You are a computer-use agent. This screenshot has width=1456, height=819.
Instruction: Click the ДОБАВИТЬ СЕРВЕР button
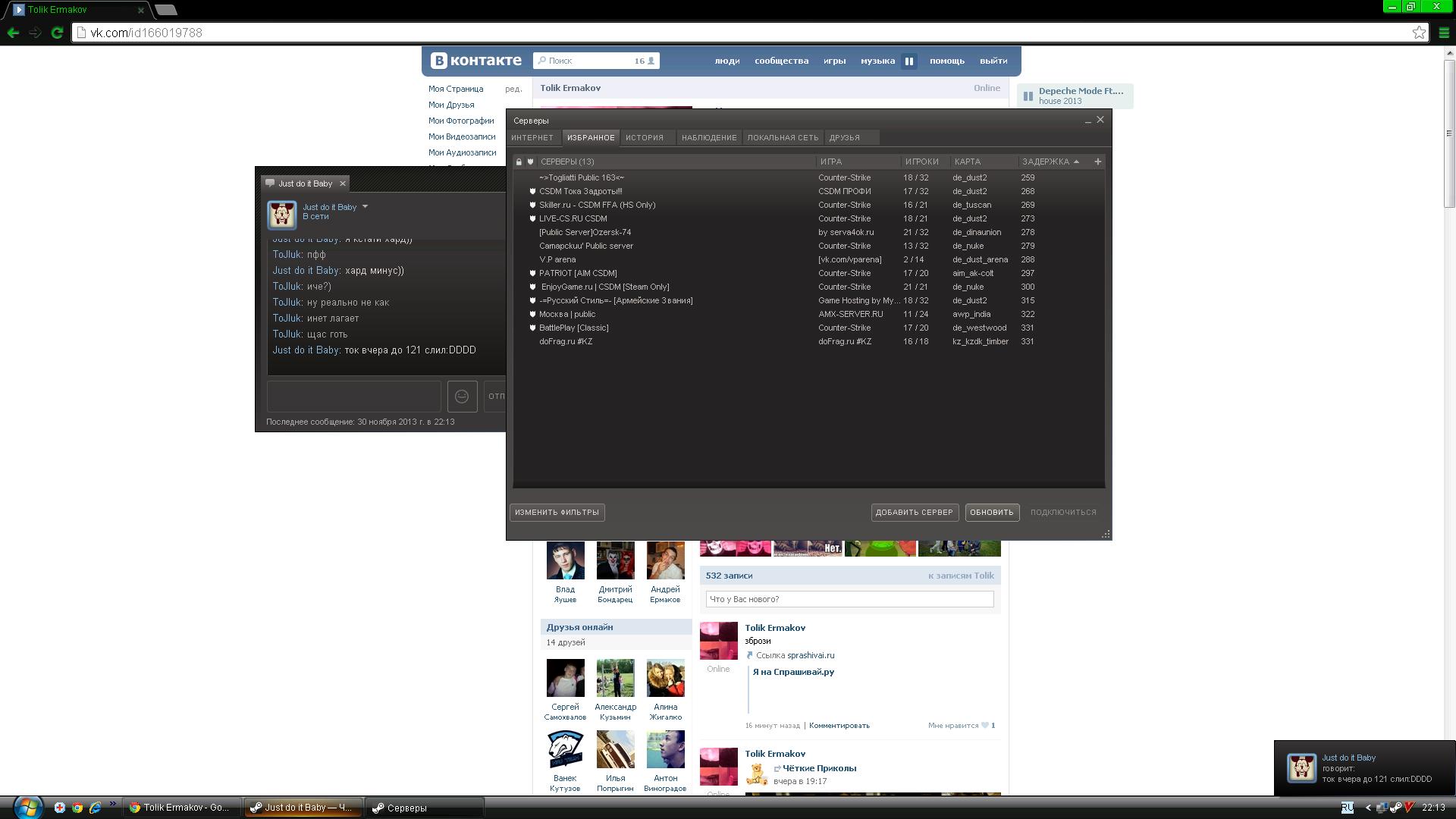(x=914, y=513)
